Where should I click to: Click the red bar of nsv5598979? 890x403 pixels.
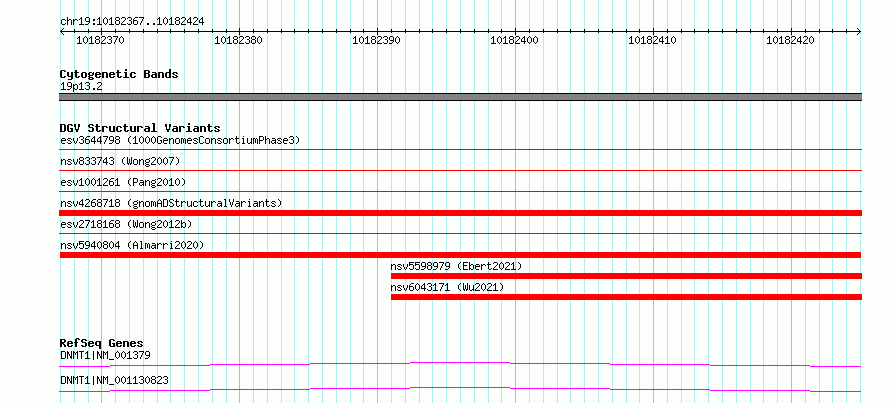(x=626, y=276)
